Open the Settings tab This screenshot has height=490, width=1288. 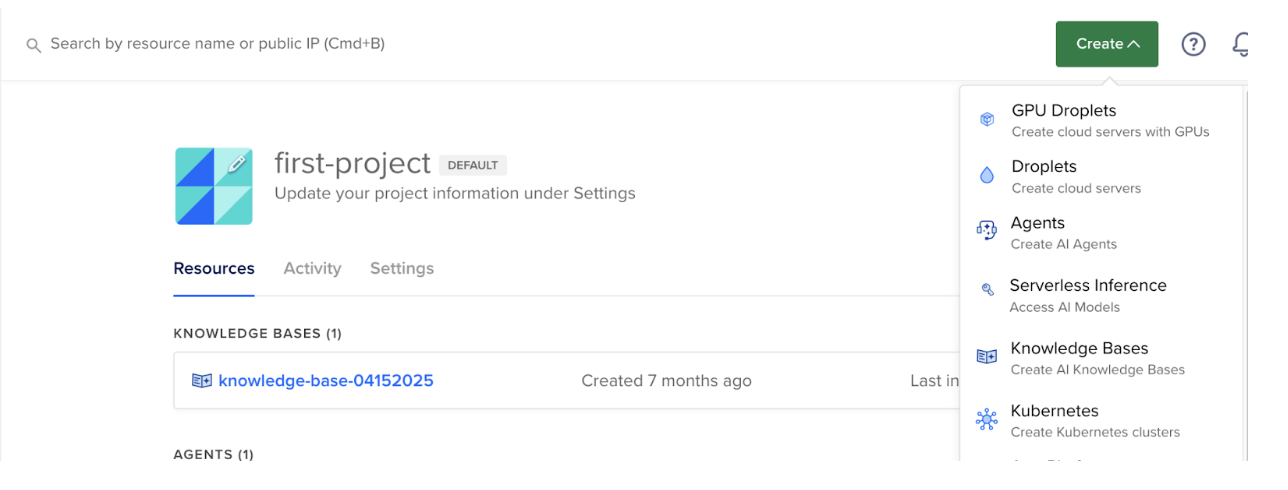tap(402, 268)
